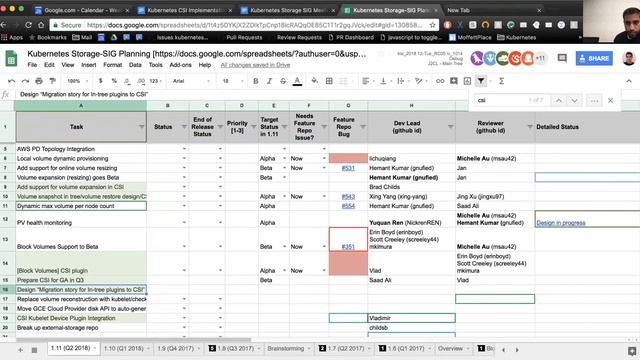Close the find bar

point(611,100)
